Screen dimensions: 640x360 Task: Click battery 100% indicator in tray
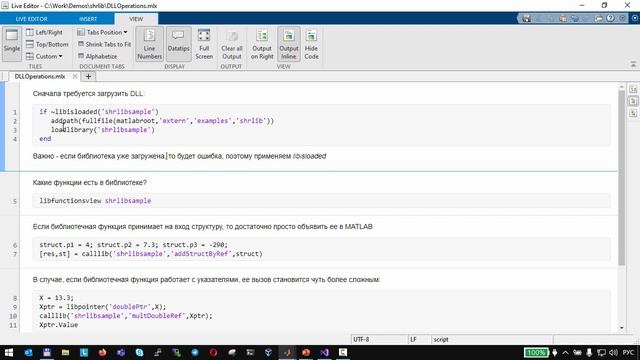pos(536,353)
